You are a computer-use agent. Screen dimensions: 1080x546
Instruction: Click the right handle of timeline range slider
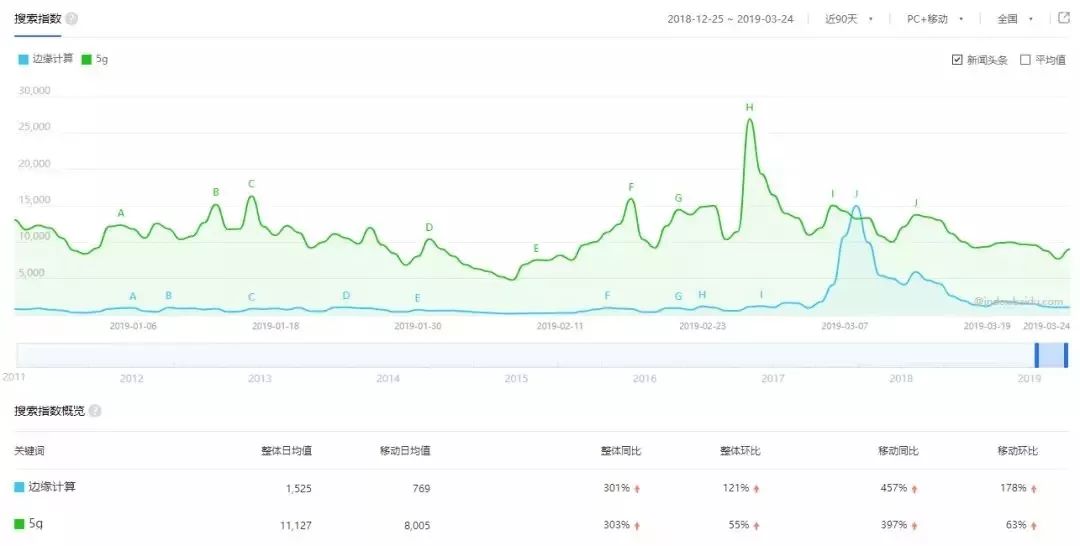[1066, 355]
